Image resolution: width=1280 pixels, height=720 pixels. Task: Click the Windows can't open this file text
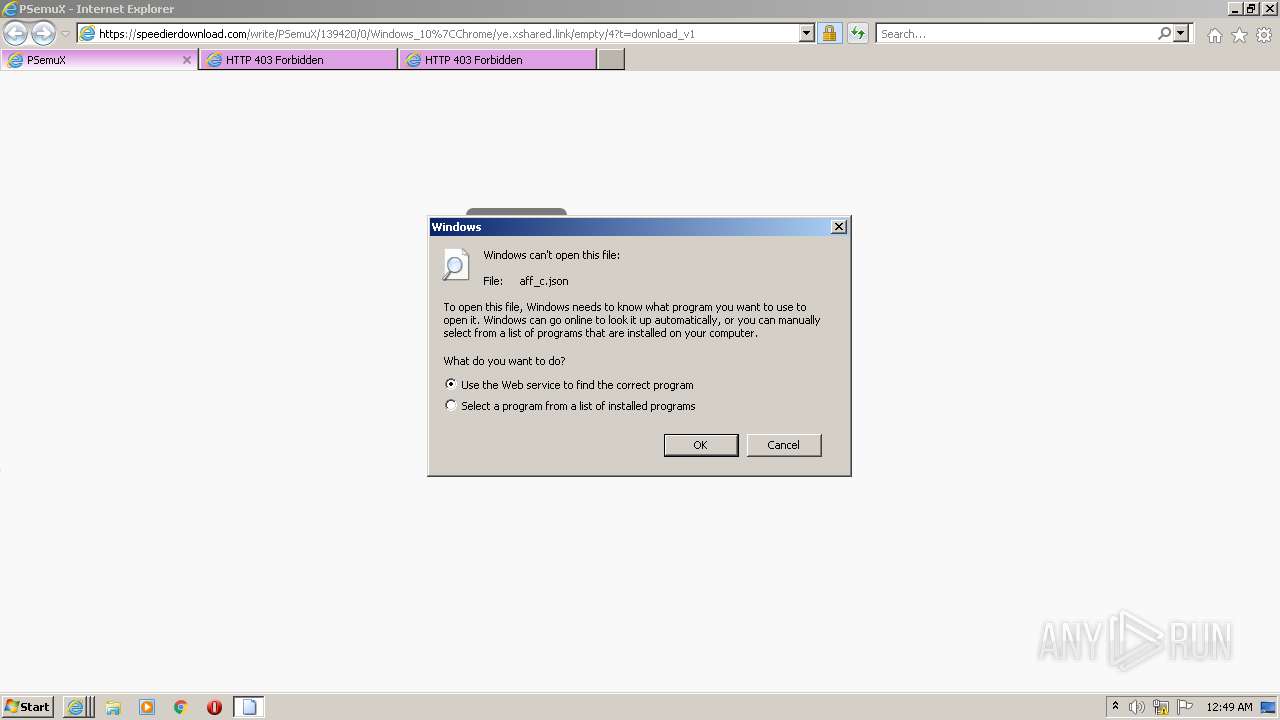tap(551, 255)
